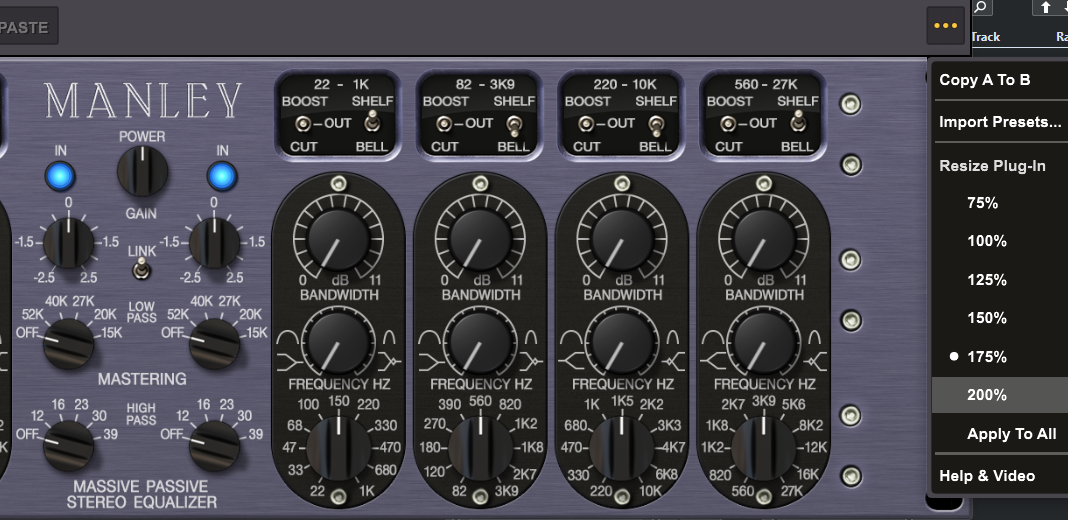Click the 560 Hz label on second band
1068x520 pixels.
(480, 400)
